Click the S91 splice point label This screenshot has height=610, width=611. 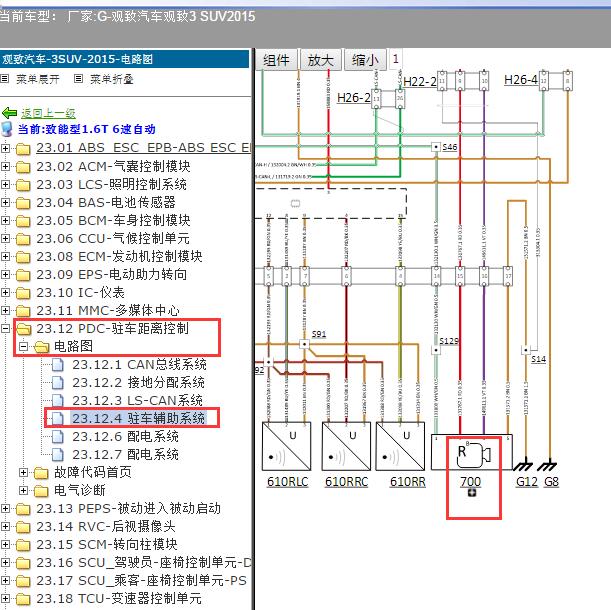[319, 334]
